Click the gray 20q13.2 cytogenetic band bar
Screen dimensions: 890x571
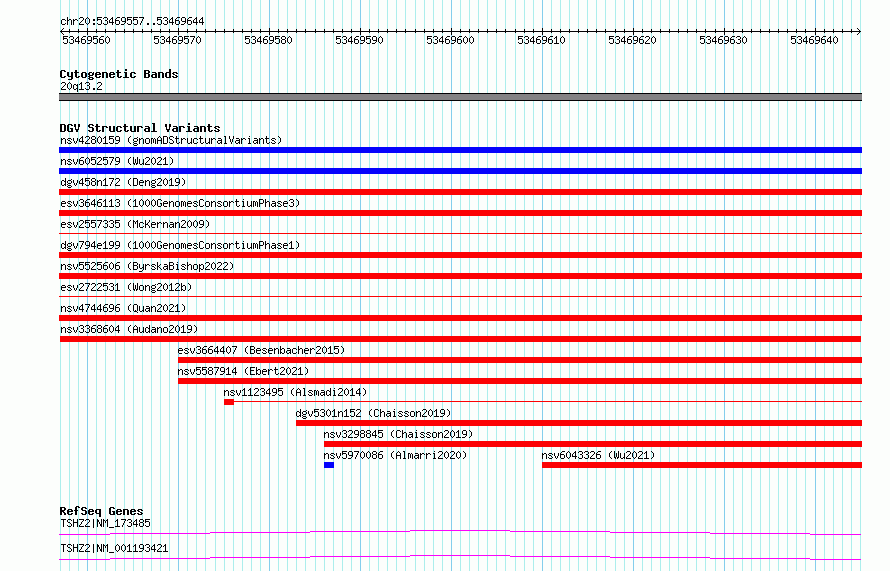[x=460, y=97]
